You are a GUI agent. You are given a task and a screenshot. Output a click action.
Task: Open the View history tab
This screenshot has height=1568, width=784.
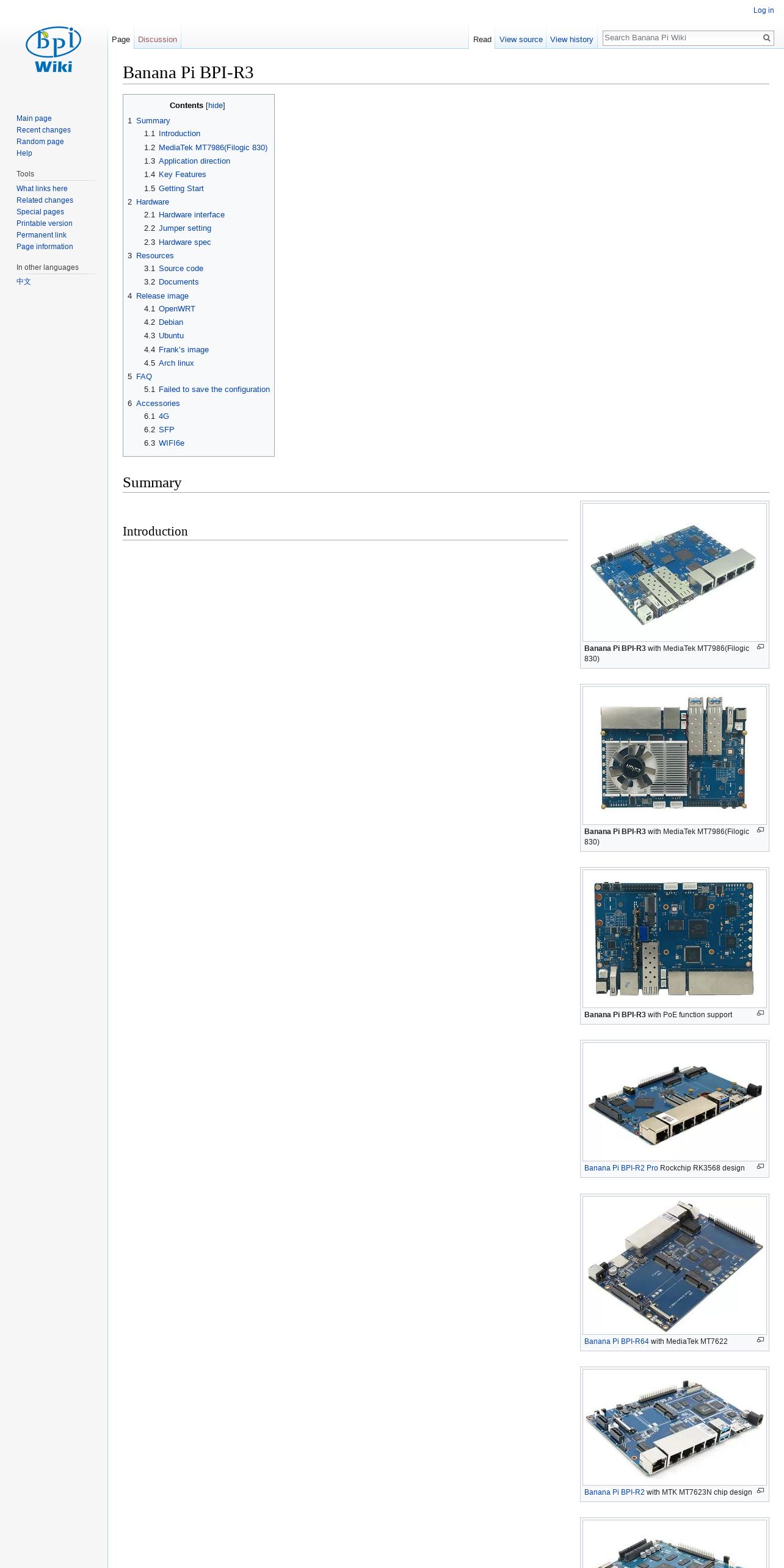572,39
